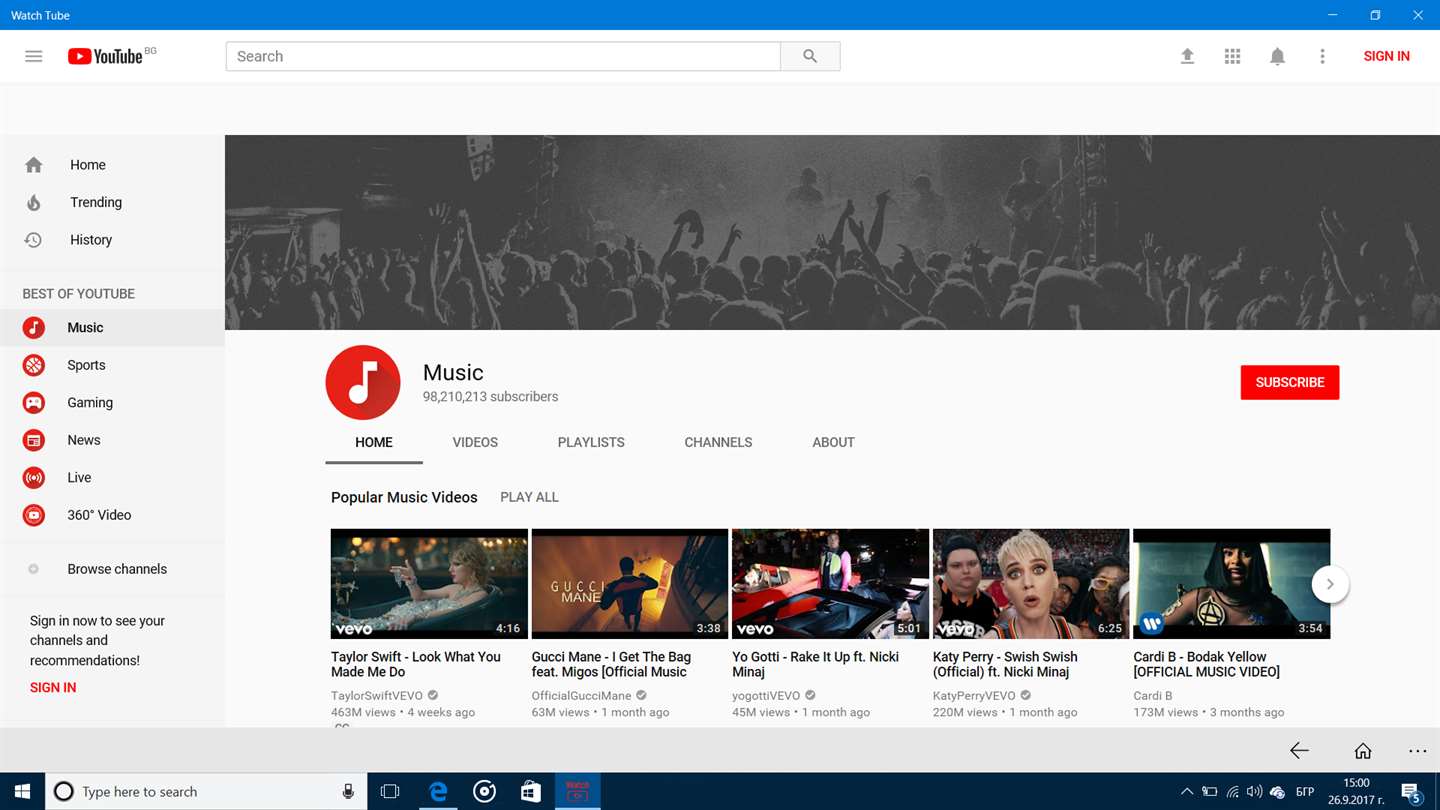This screenshot has height=810, width=1440.
Task: Open Taylor Swift video thumbnail
Action: click(429, 584)
